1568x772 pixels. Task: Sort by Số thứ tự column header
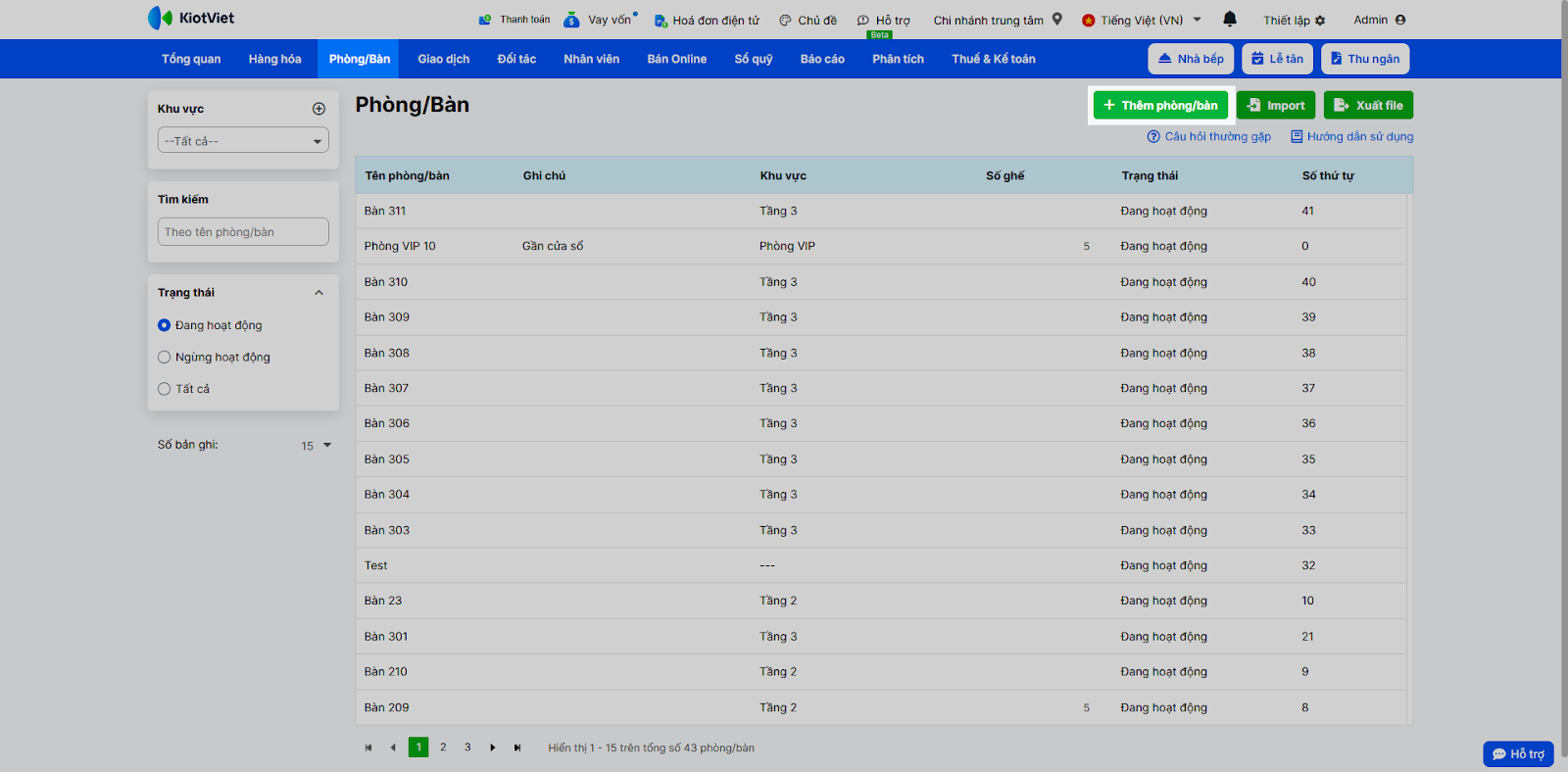[1328, 176]
